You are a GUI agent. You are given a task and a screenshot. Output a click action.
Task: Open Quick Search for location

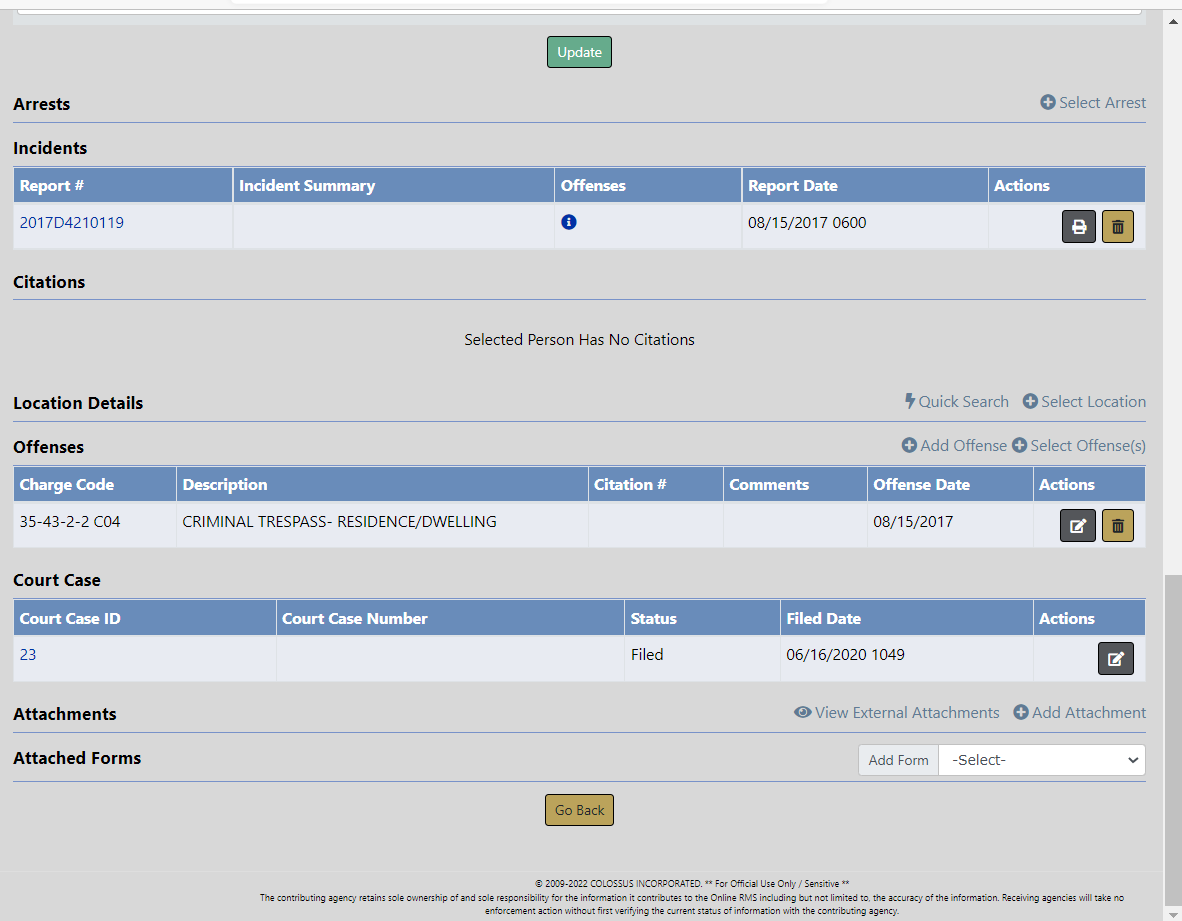[x=957, y=402]
